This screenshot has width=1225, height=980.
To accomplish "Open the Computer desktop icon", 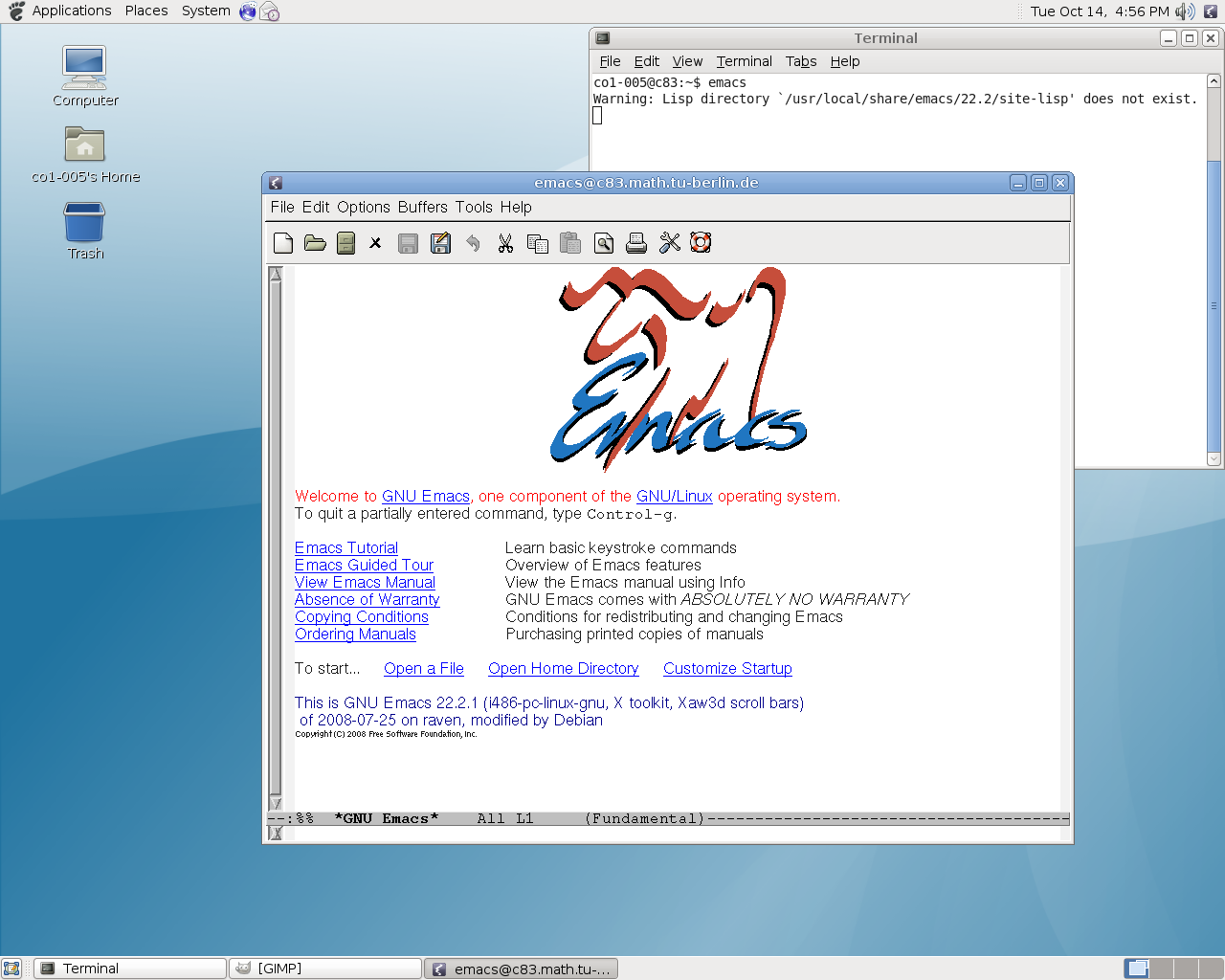I will (85, 77).
